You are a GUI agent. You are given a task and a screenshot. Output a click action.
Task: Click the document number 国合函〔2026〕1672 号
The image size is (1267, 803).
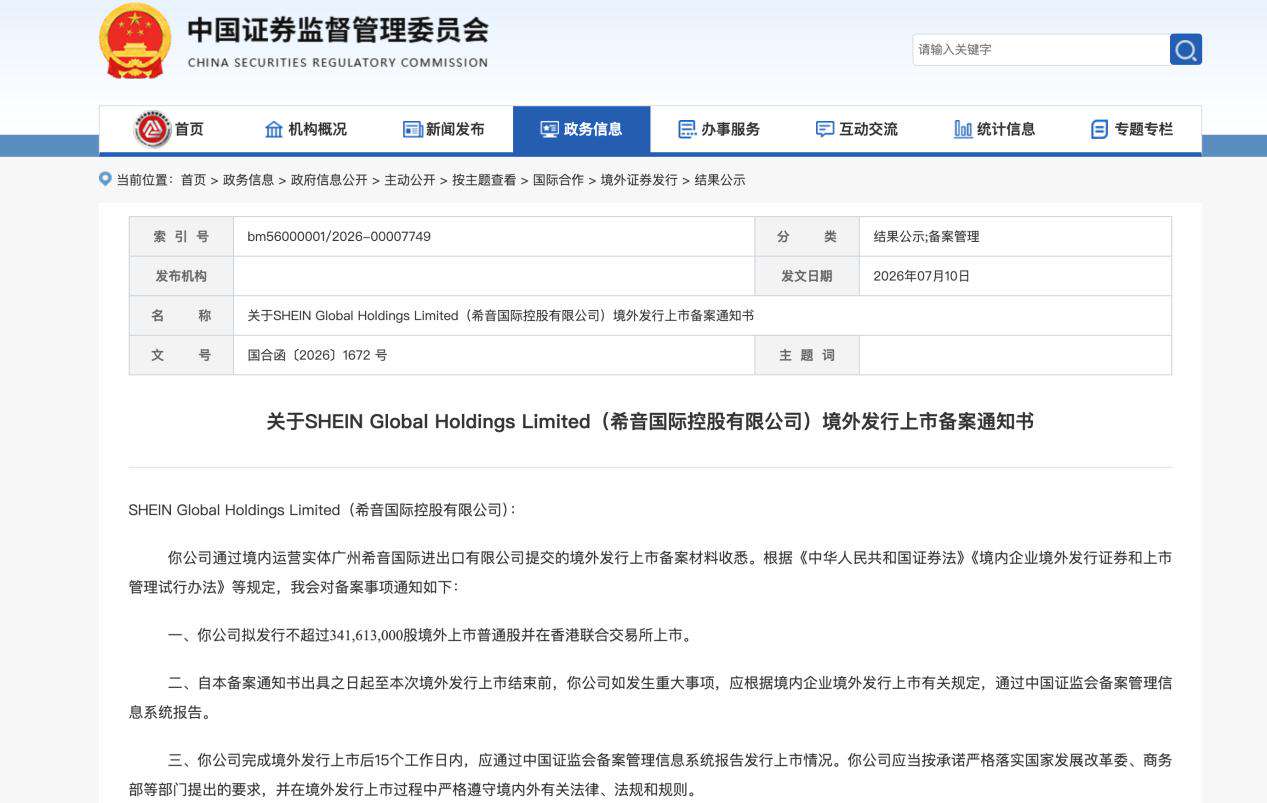pos(317,355)
